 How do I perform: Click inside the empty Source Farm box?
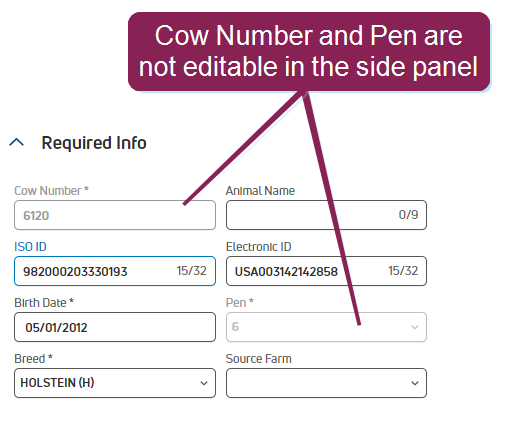pyautogui.click(x=326, y=383)
